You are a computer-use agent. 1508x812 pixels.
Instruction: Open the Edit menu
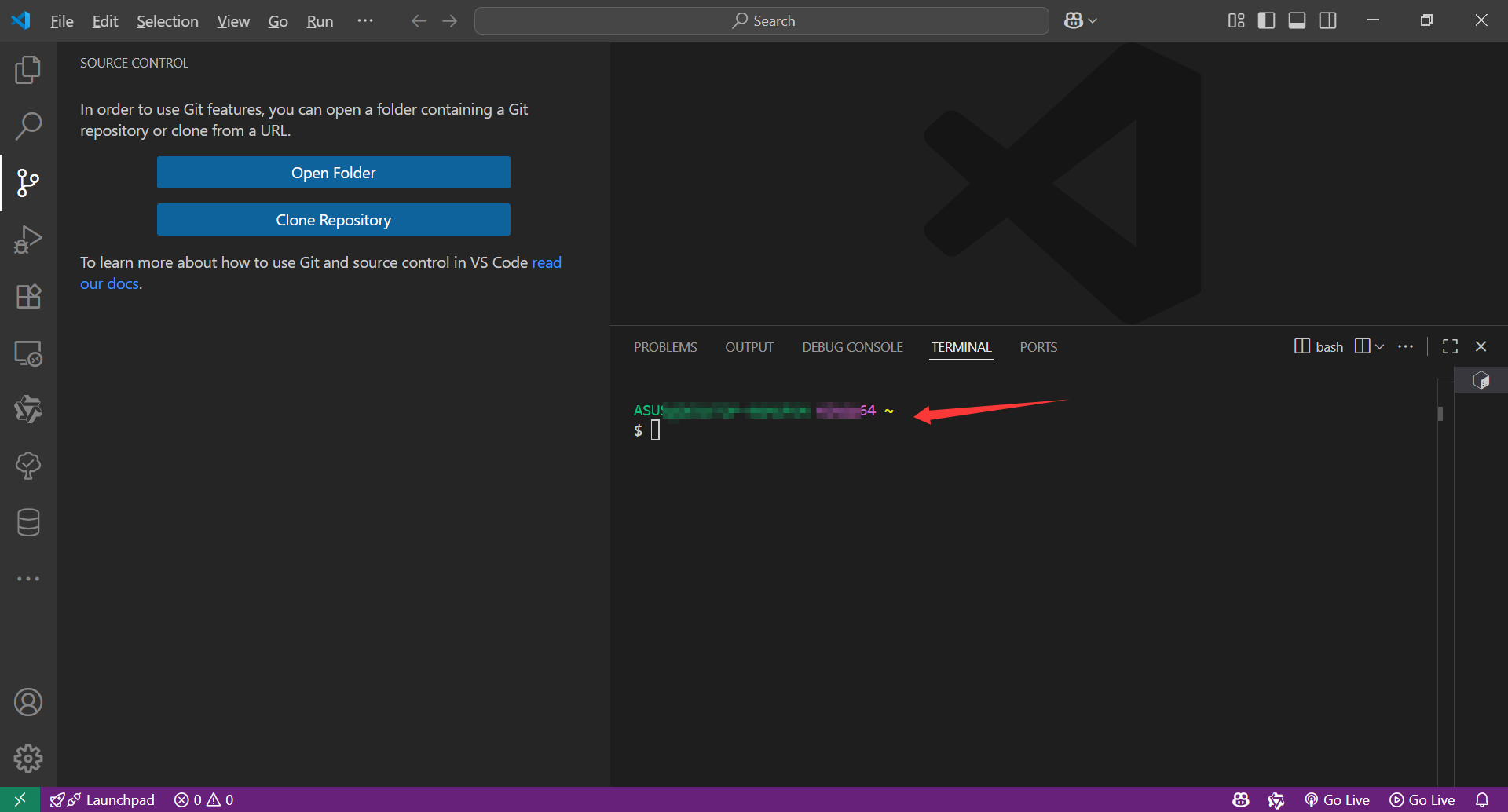pos(105,21)
